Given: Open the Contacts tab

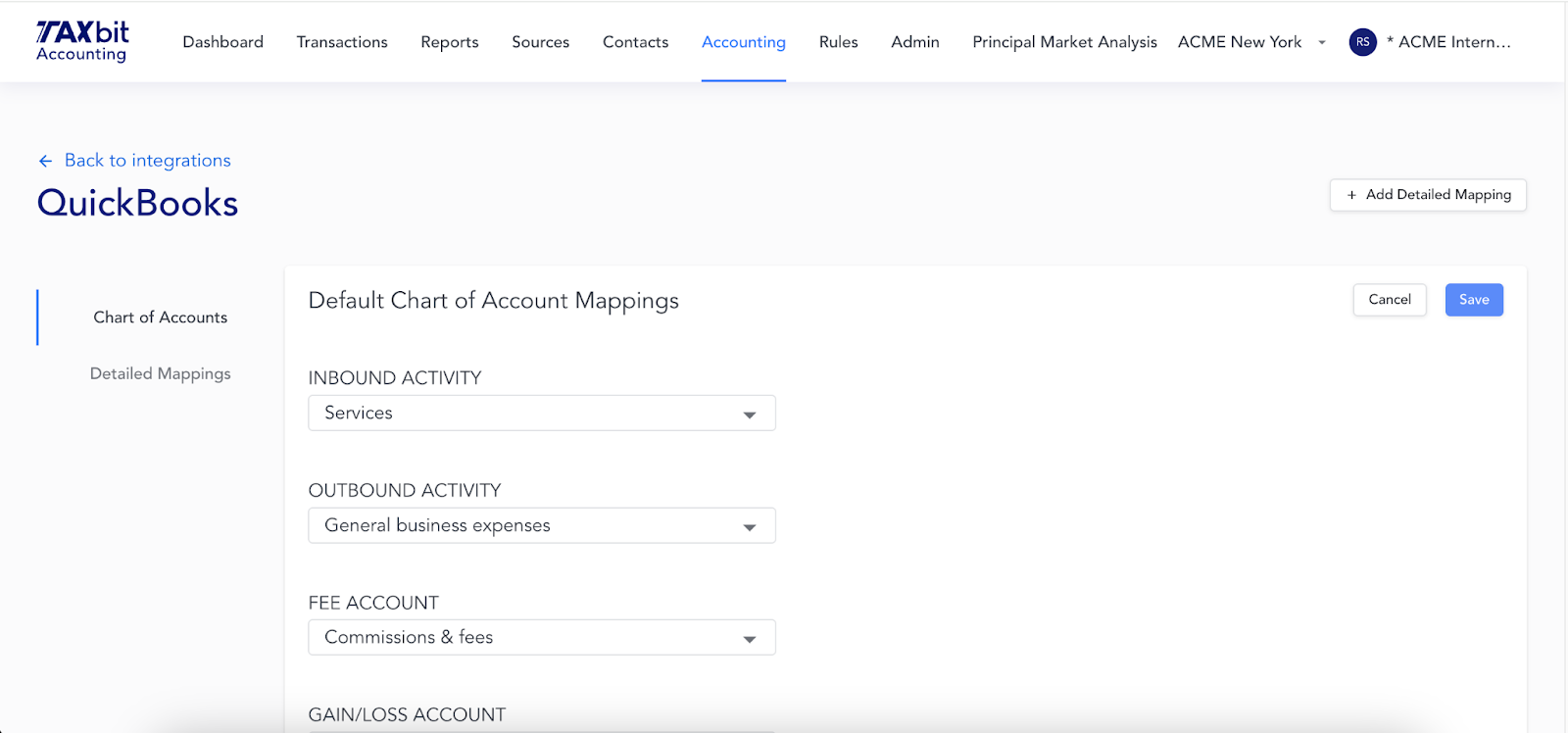Looking at the screenshot, I should pyautogui.click(x=635, y=42).
